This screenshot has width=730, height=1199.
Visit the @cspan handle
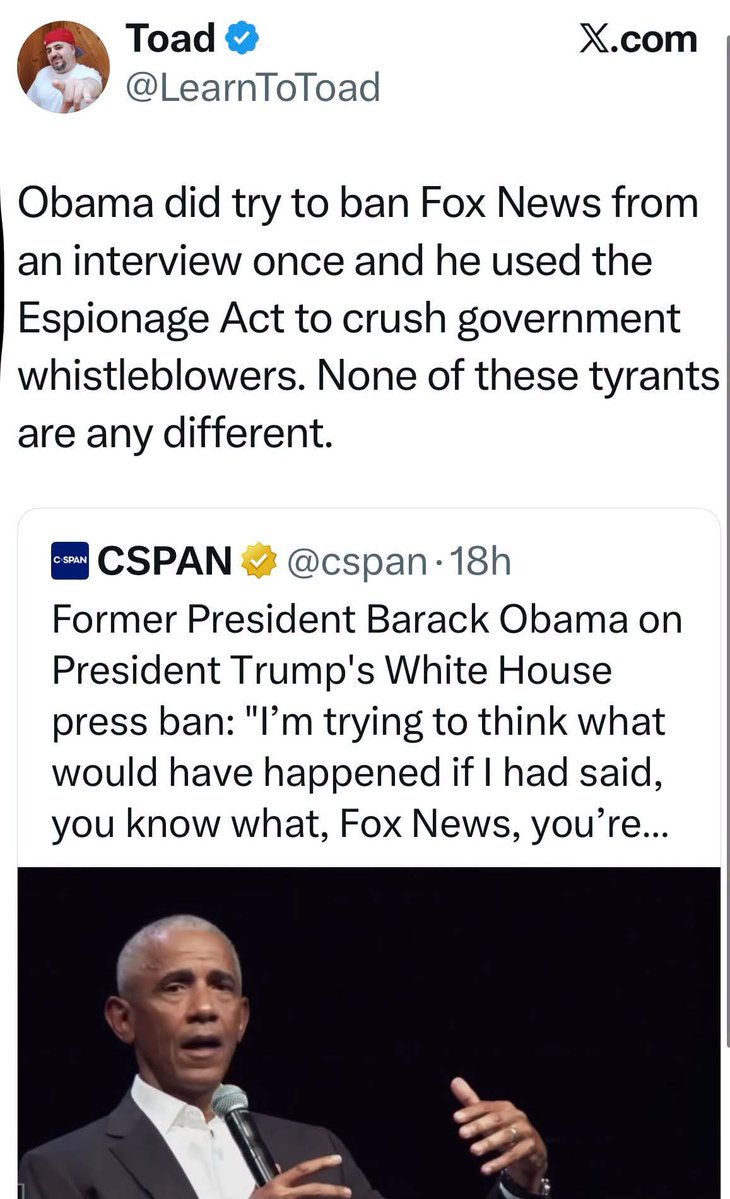click(357, 563)
